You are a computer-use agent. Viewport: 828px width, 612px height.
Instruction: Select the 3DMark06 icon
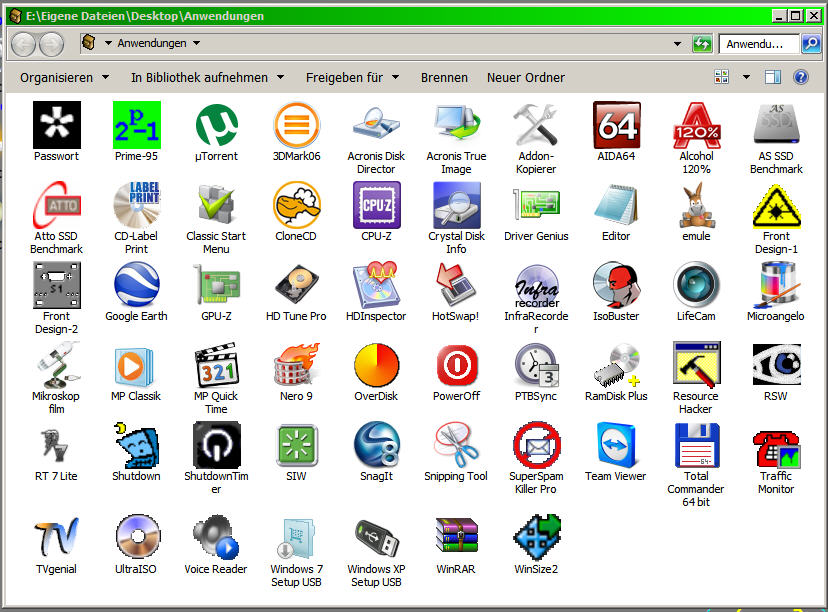click(x=296, y=125)
